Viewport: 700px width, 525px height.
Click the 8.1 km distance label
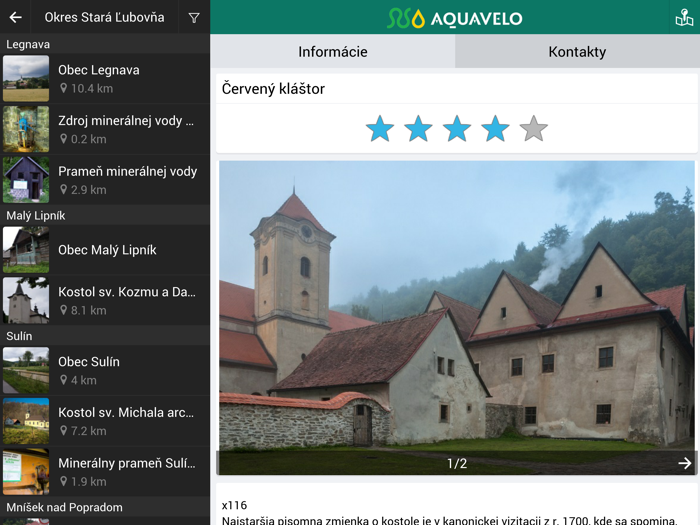(x=88, y=310)
